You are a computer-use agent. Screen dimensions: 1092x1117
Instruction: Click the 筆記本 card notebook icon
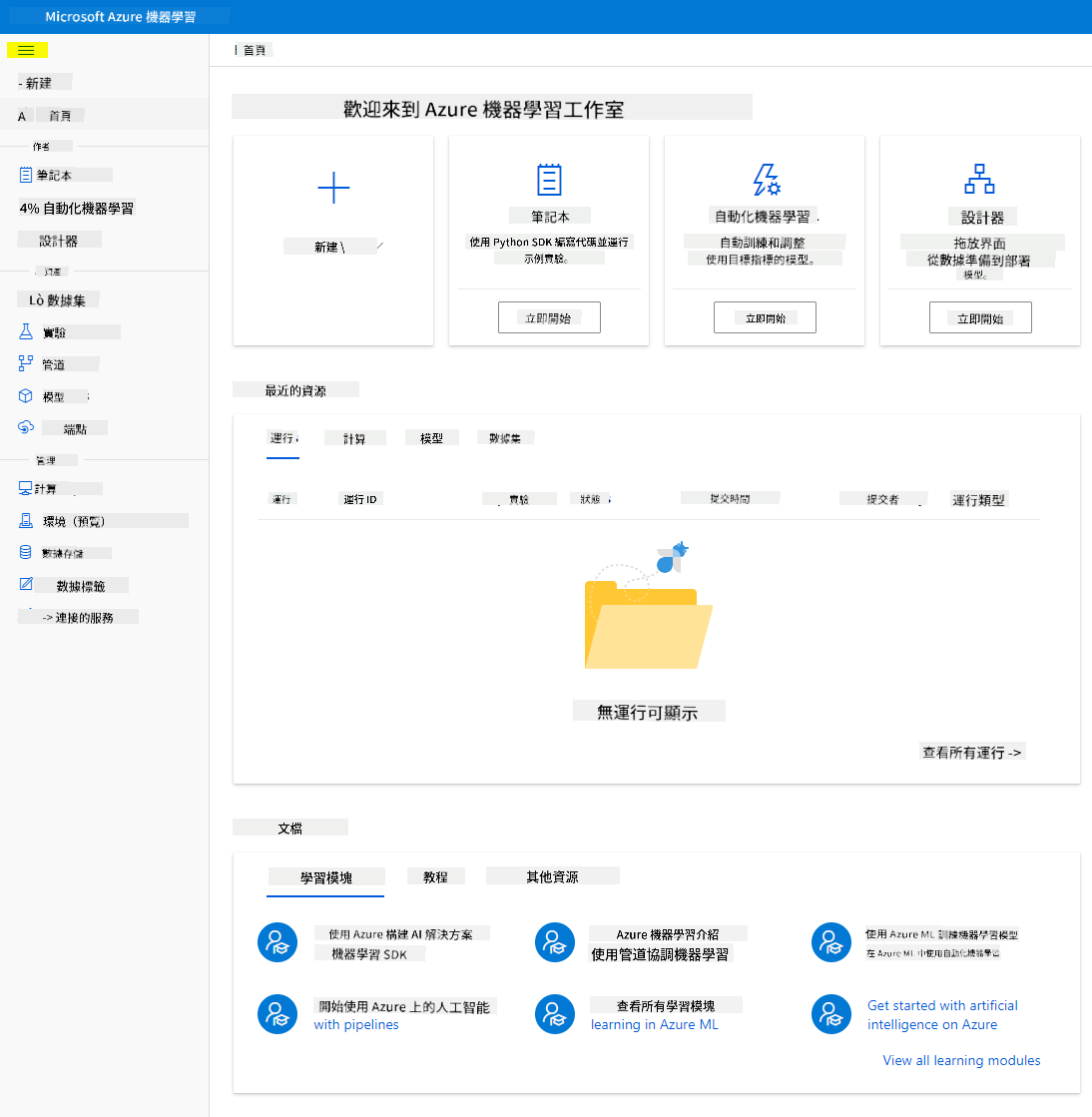tap(549, 180)
